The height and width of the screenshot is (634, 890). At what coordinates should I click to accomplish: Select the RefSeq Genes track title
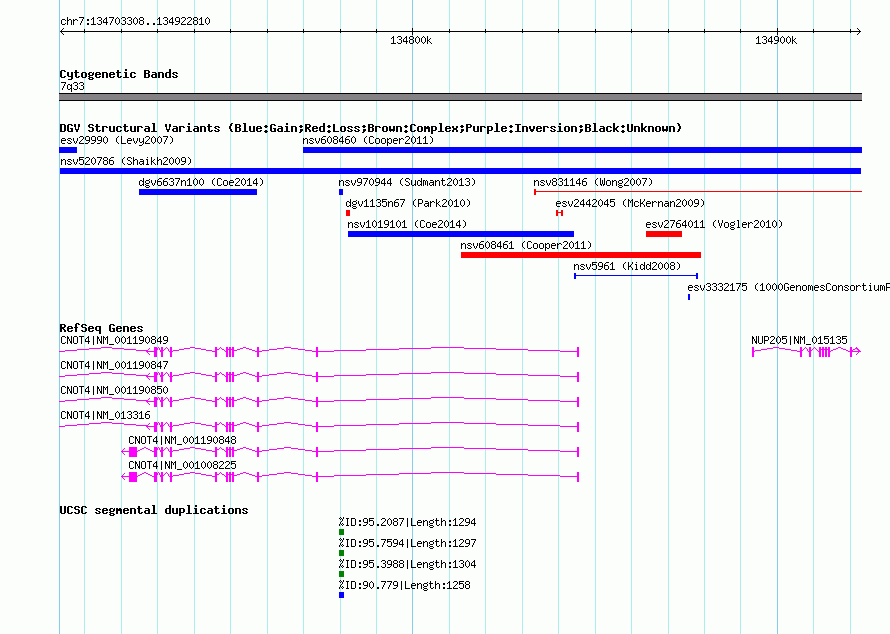pyautogui.click(x=101, y=328)
